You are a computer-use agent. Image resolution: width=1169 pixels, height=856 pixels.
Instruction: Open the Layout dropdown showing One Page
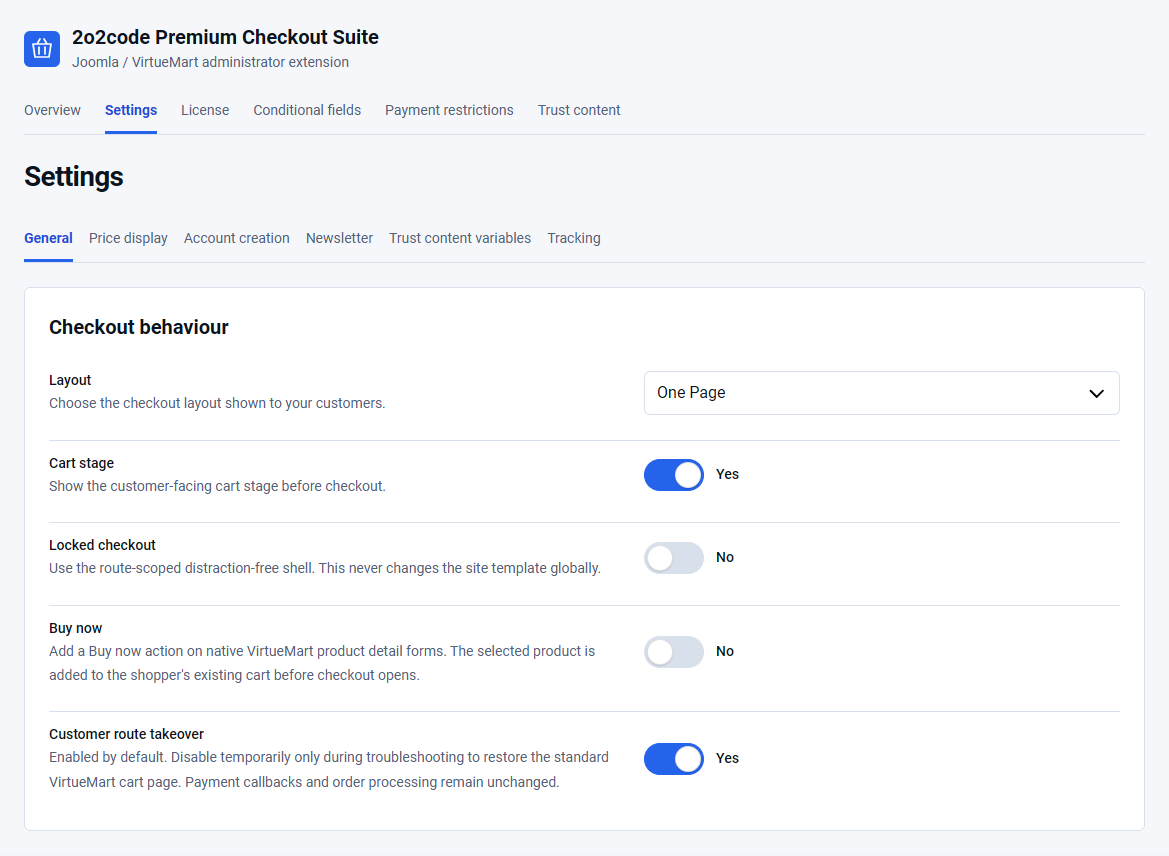(x=881, y=393)
